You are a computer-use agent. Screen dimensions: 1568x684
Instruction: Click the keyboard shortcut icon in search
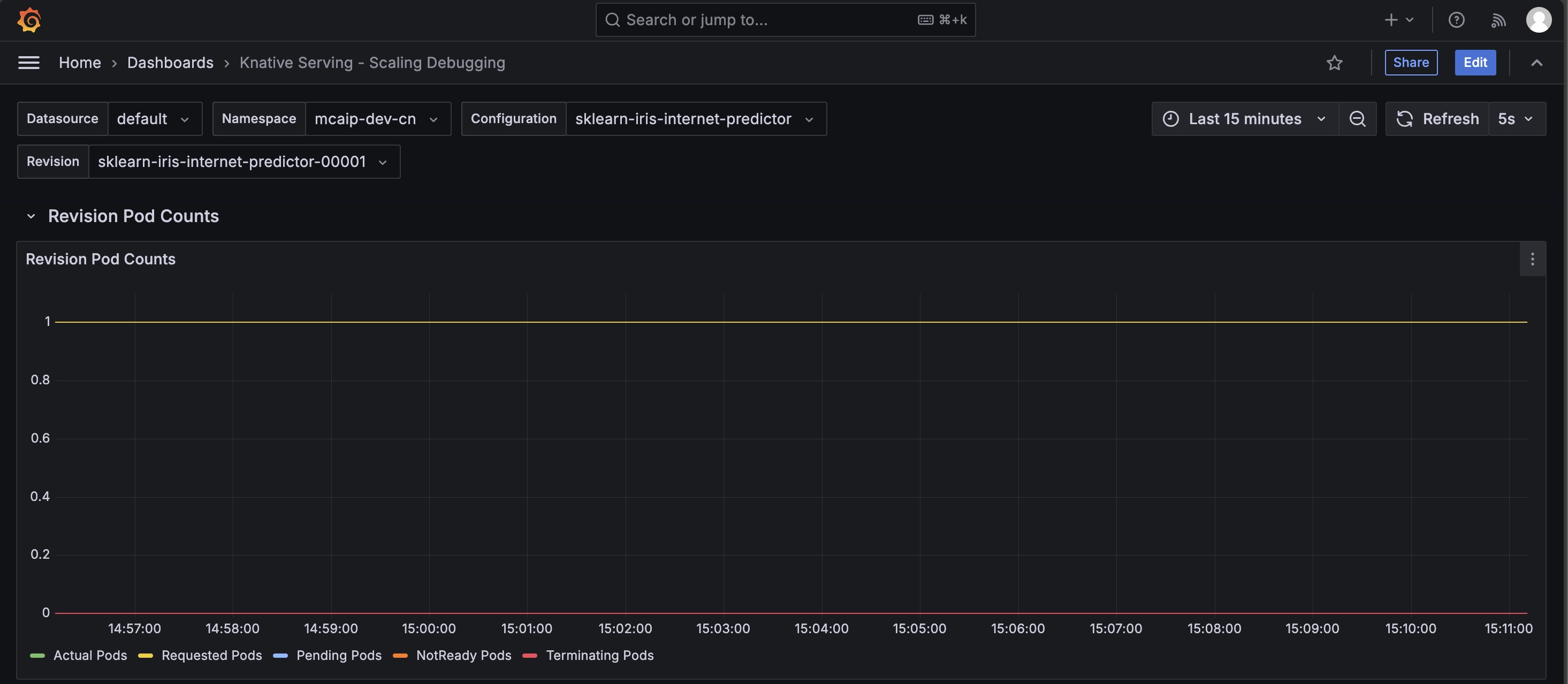click(925, 20)
